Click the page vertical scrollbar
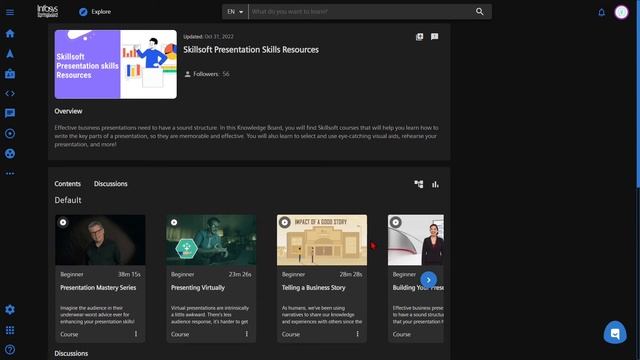This screenshot has height=360, width=640. point(638,94)
